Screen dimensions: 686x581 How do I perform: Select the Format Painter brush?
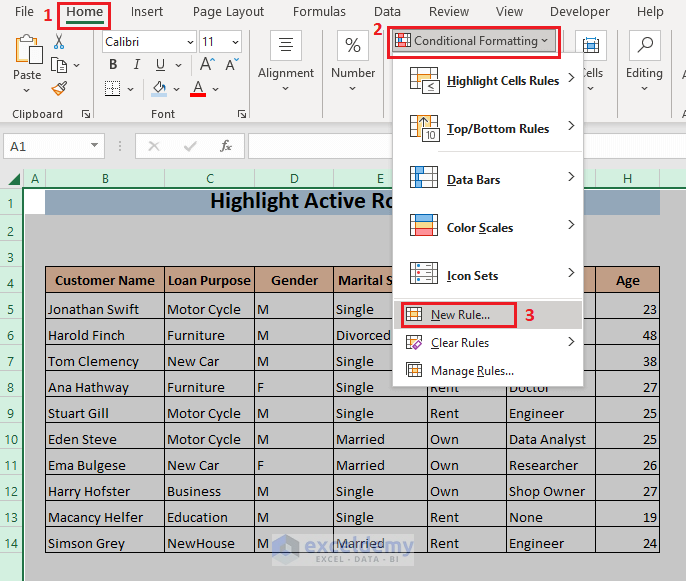click(x=59, y=88)
